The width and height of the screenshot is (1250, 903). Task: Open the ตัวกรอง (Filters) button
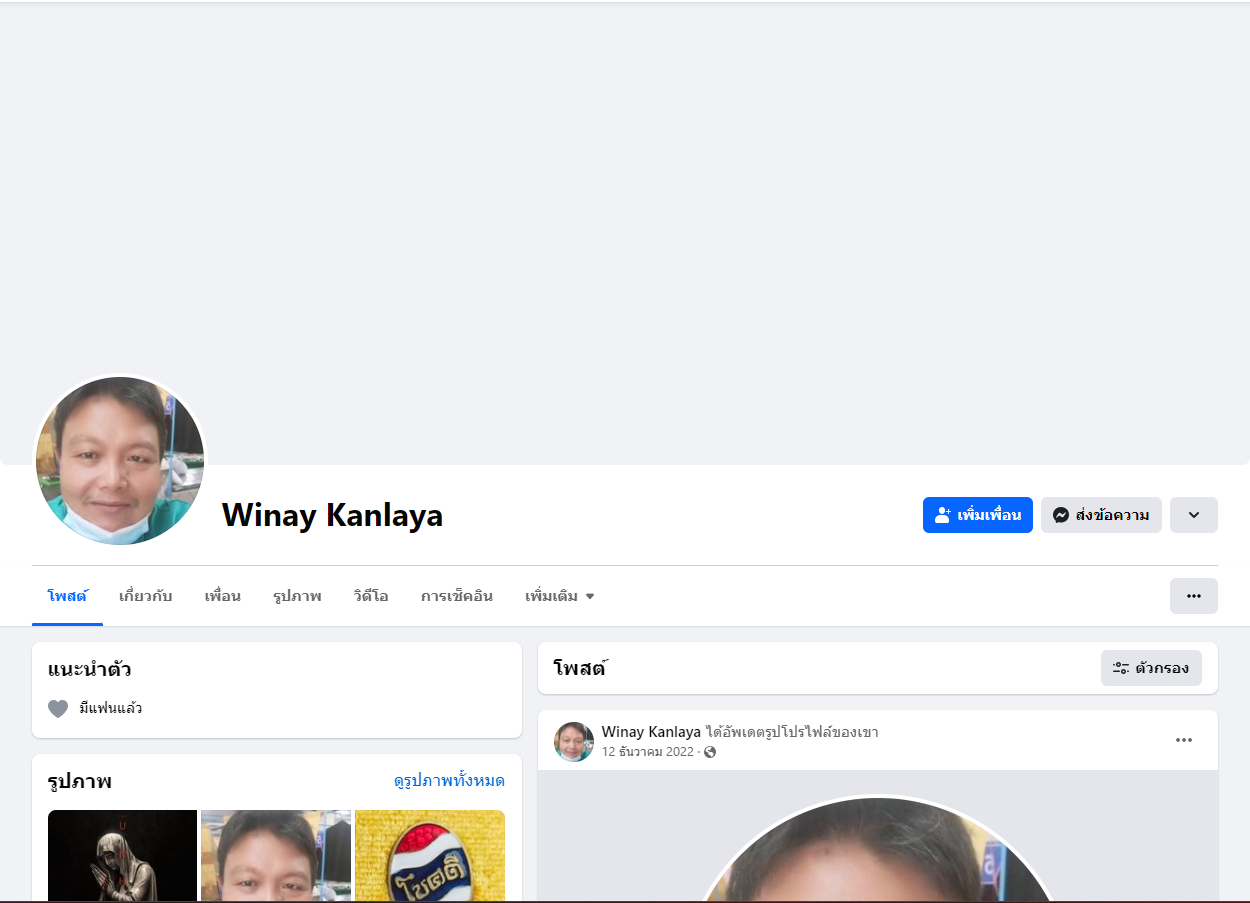point(1151,668)
